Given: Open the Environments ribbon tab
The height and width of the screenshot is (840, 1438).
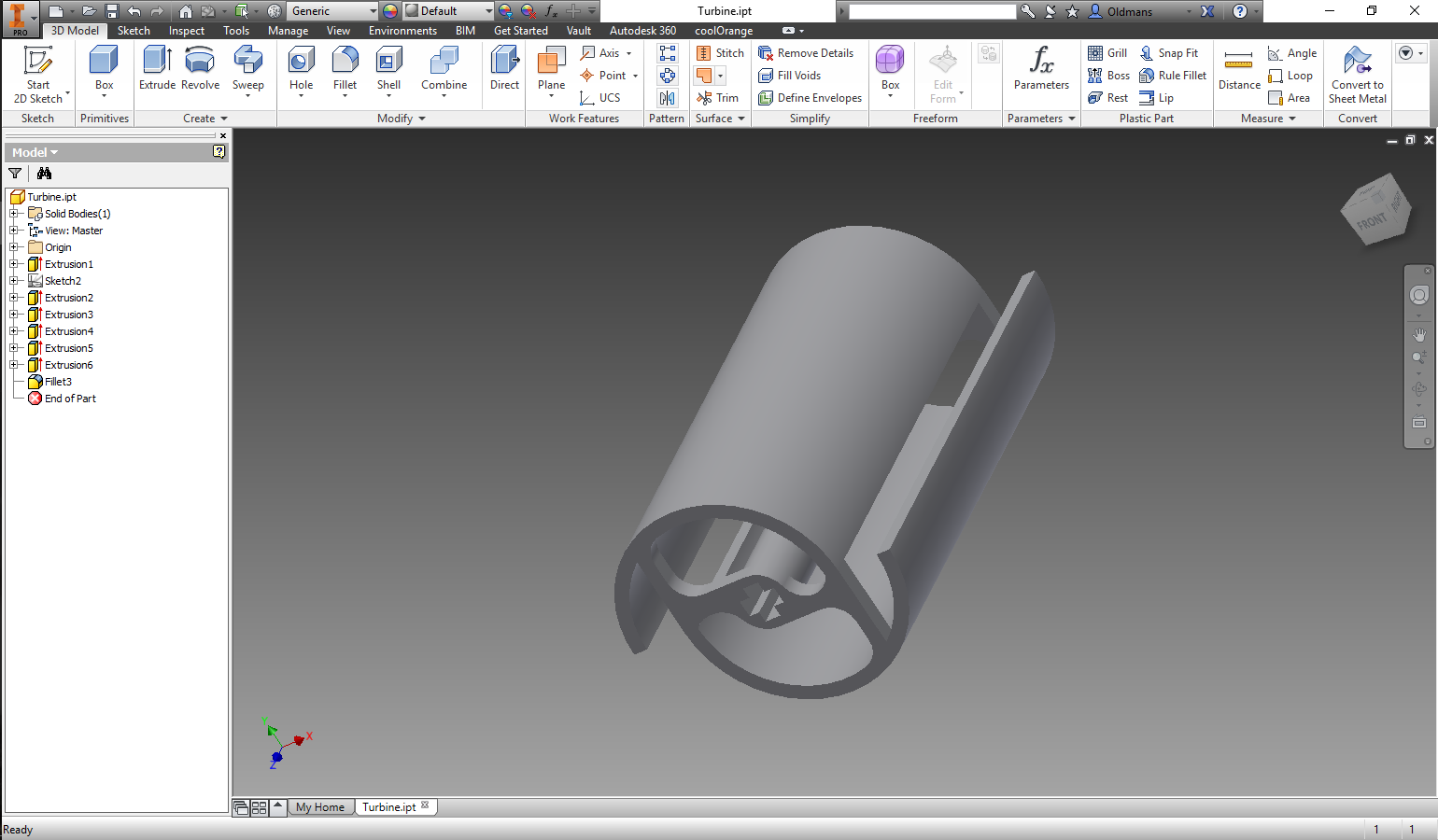Looking at the screenshot, I should coord(402,31).
